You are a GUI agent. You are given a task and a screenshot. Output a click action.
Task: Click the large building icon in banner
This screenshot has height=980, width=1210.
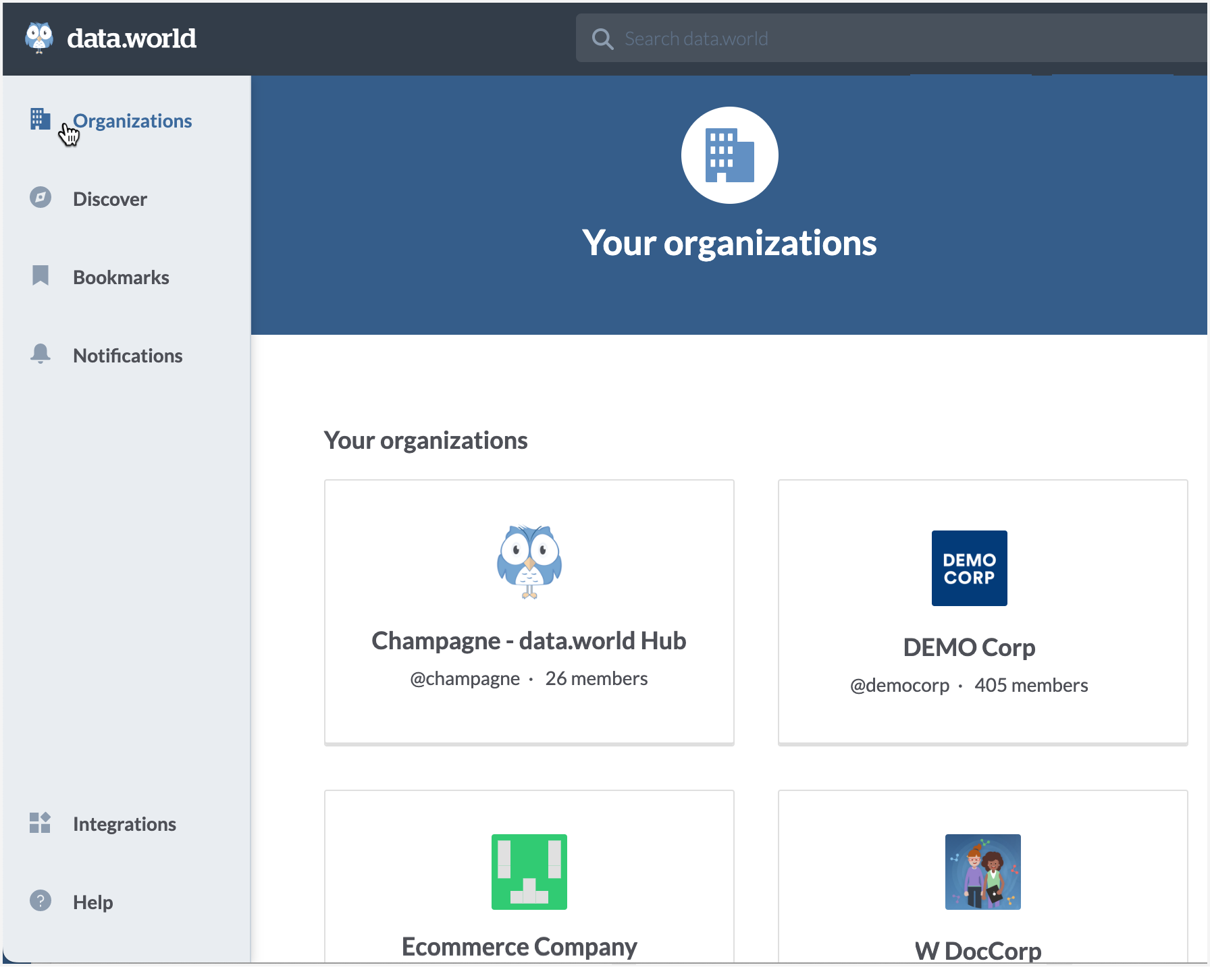point(730,155)
